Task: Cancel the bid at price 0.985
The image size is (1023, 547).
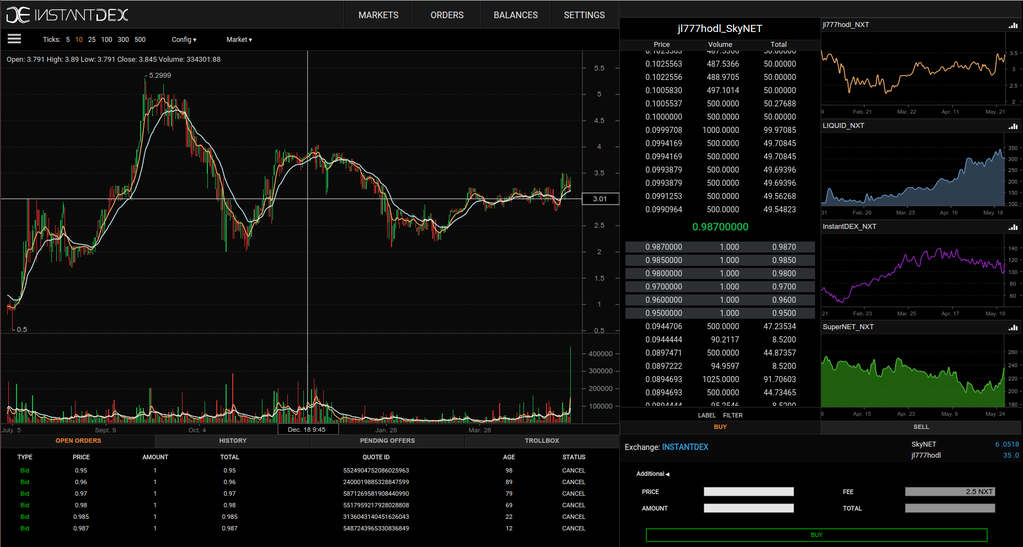Action: point(573,517)
